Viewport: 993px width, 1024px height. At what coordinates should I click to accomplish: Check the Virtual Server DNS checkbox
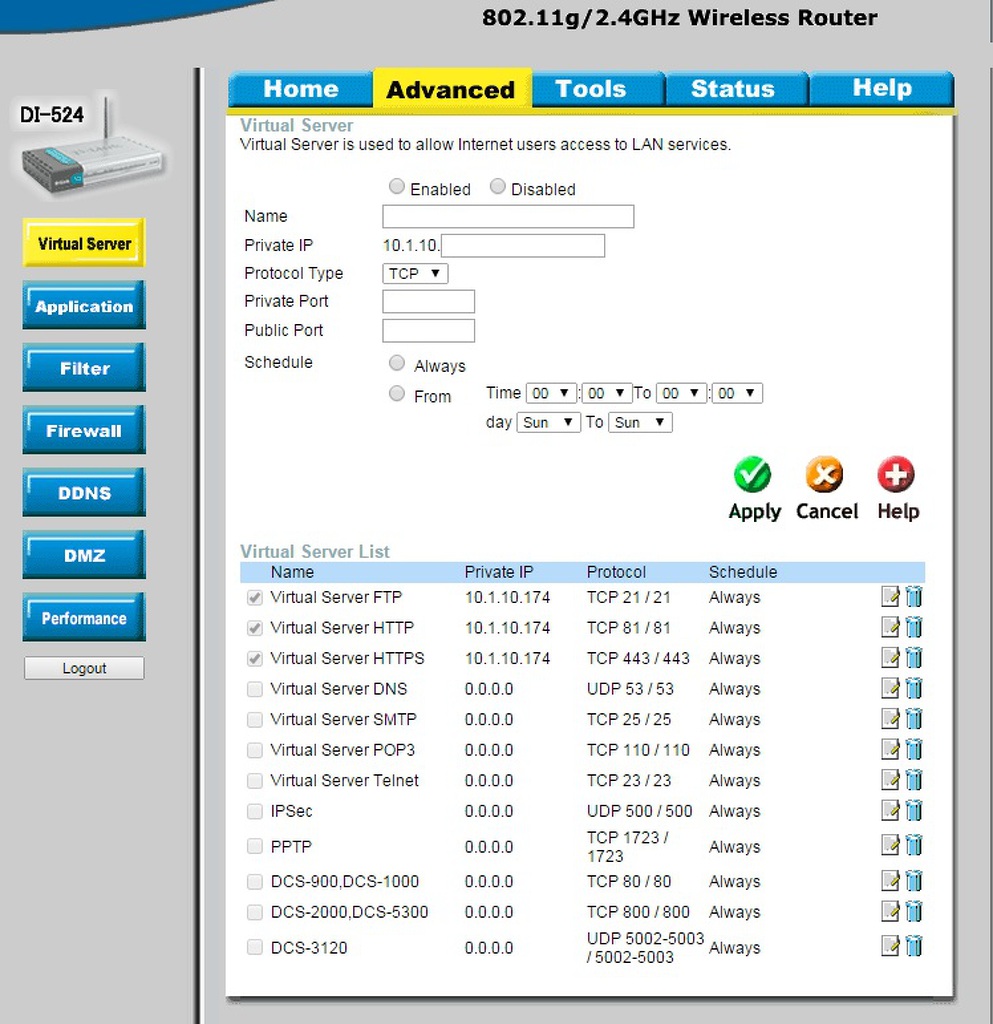pos(255,689)
